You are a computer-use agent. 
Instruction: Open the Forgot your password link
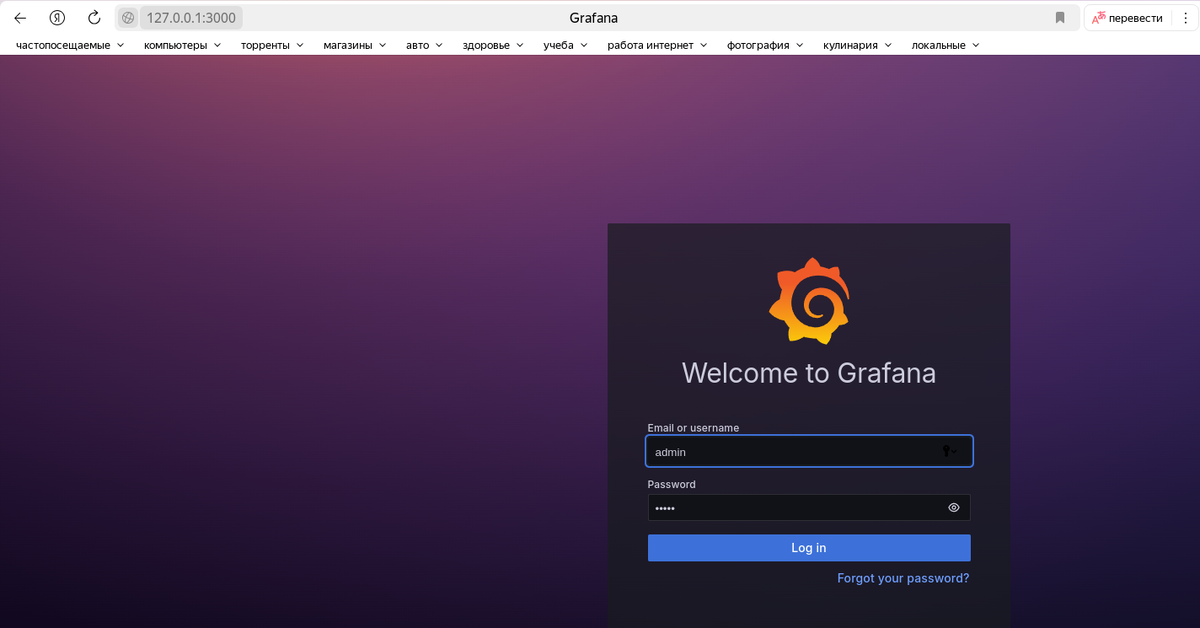pyautogui.click(x=903, y=578)
